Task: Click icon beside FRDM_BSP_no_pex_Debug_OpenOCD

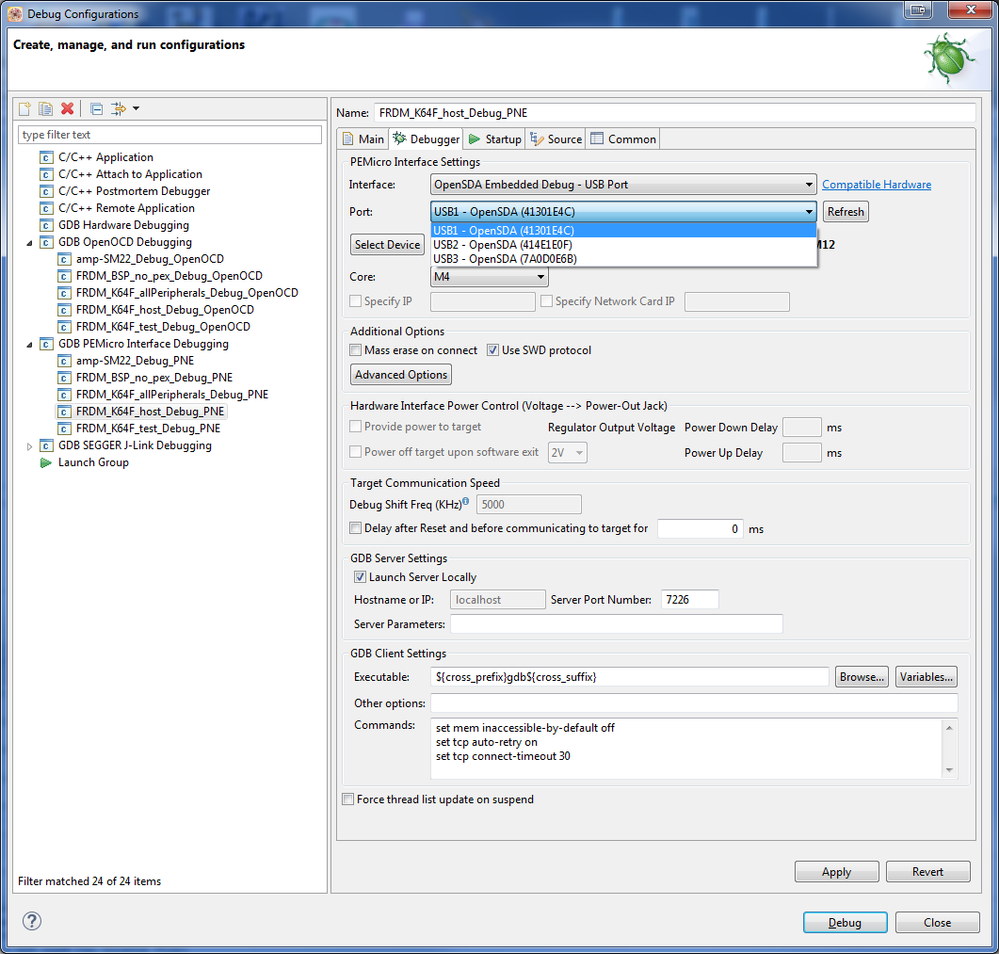Action: 64,276
